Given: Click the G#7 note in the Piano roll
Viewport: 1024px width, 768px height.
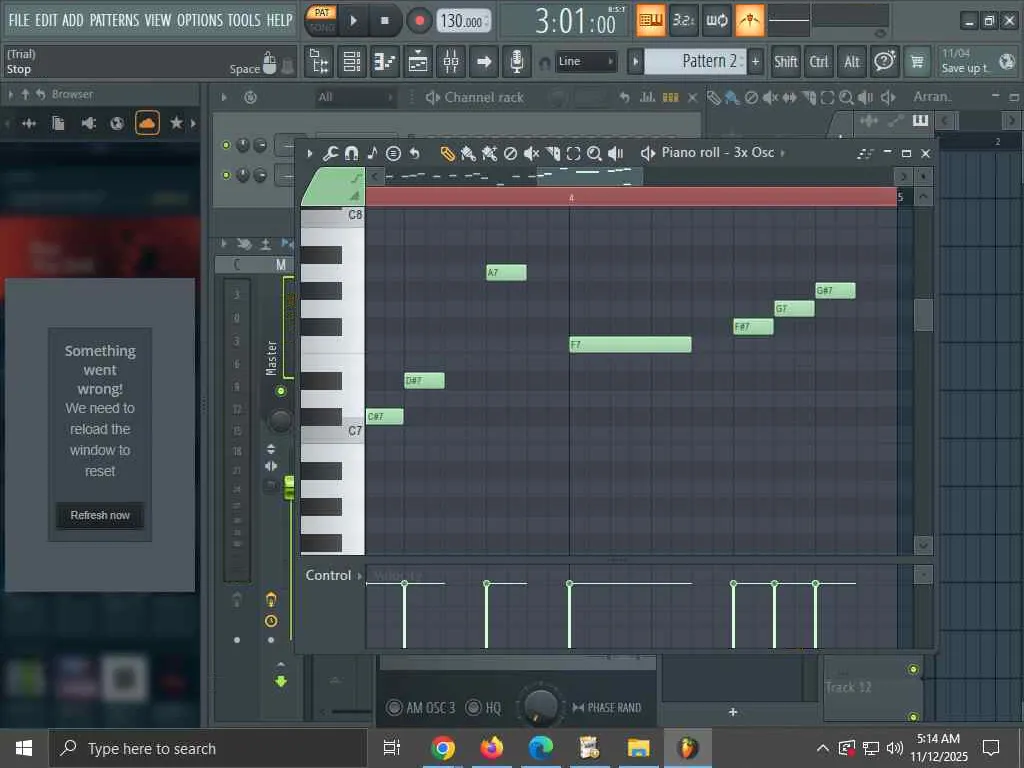Looking at the screenshot, I should click(835, 290).
